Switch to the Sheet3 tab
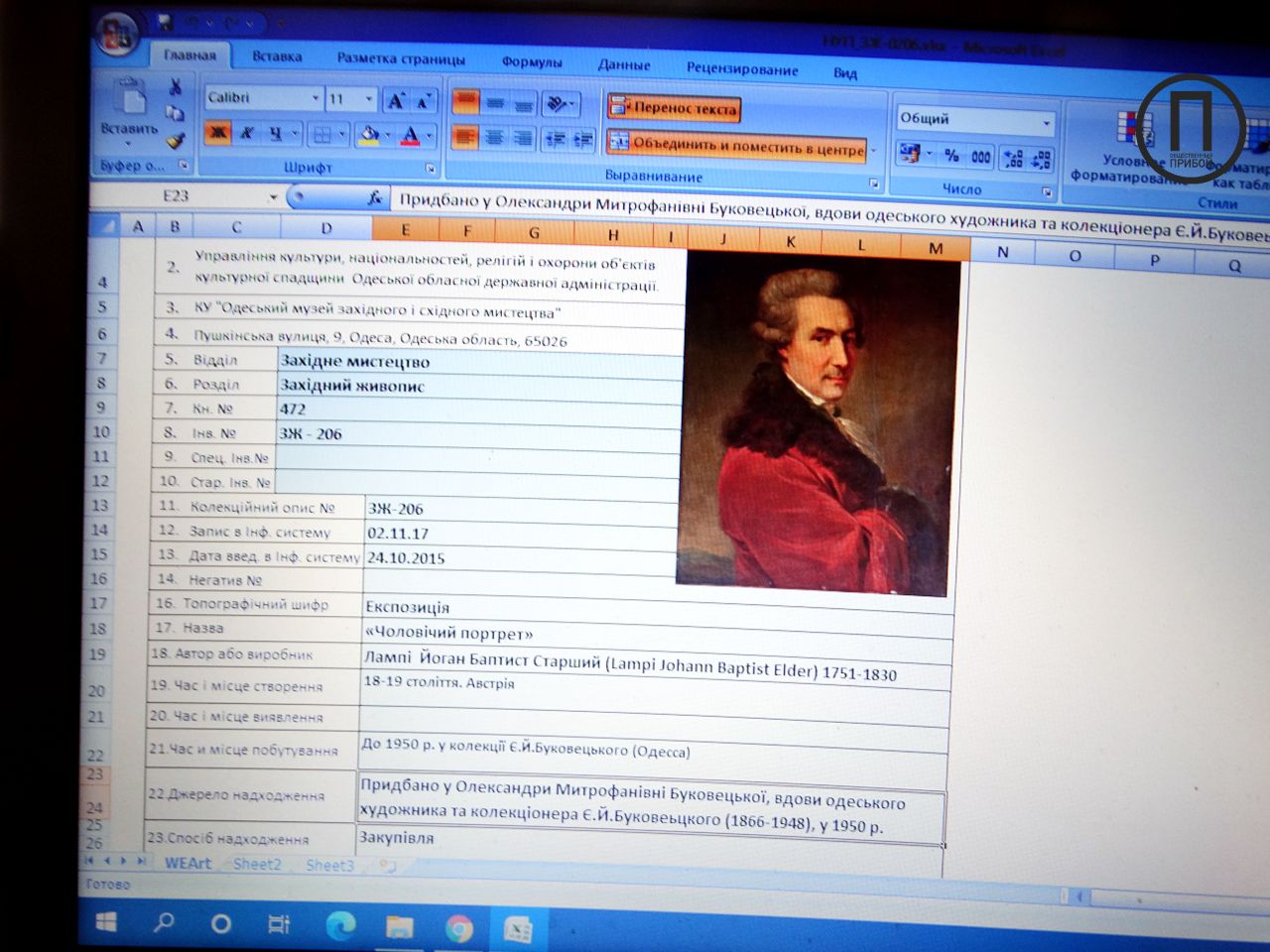Image resolution: width=1270 pixels, height=952 pixels. (329, 865)
